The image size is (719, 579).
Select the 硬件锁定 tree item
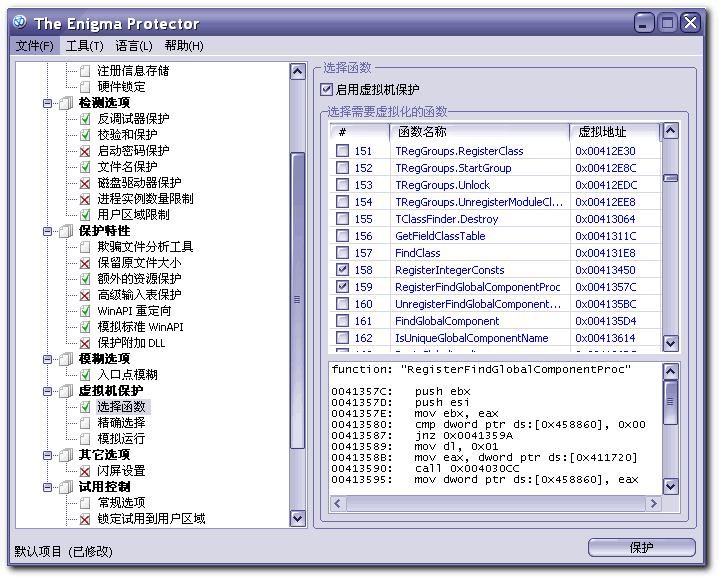pos(121,87)
